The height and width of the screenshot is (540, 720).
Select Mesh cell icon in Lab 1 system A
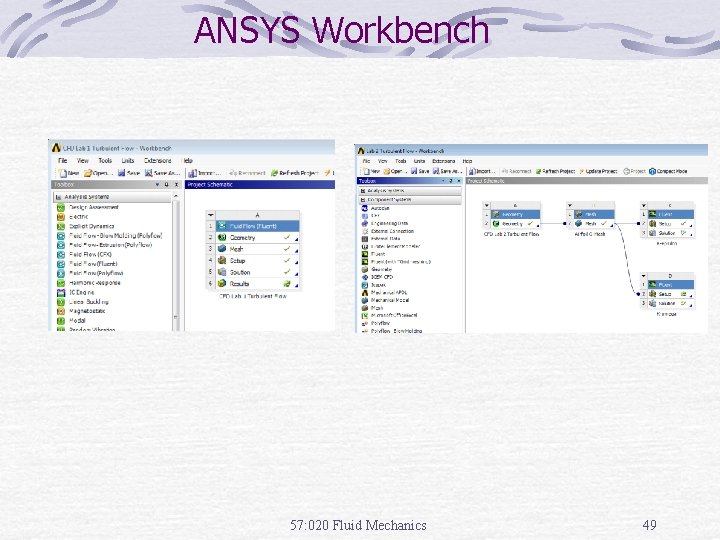[222, 248]
